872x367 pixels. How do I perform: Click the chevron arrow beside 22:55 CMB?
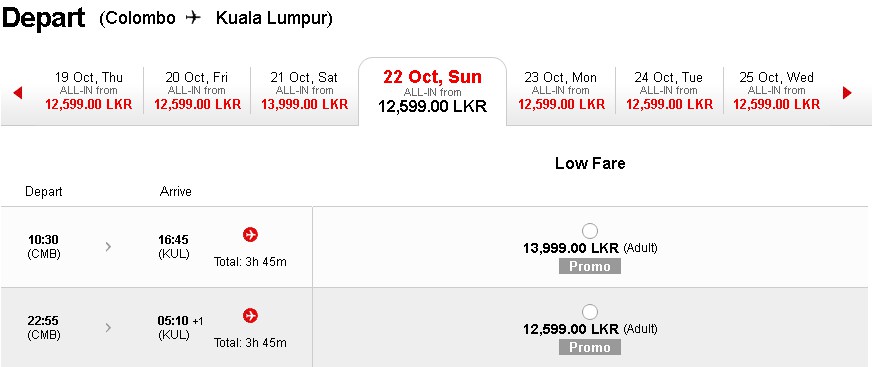108,328
